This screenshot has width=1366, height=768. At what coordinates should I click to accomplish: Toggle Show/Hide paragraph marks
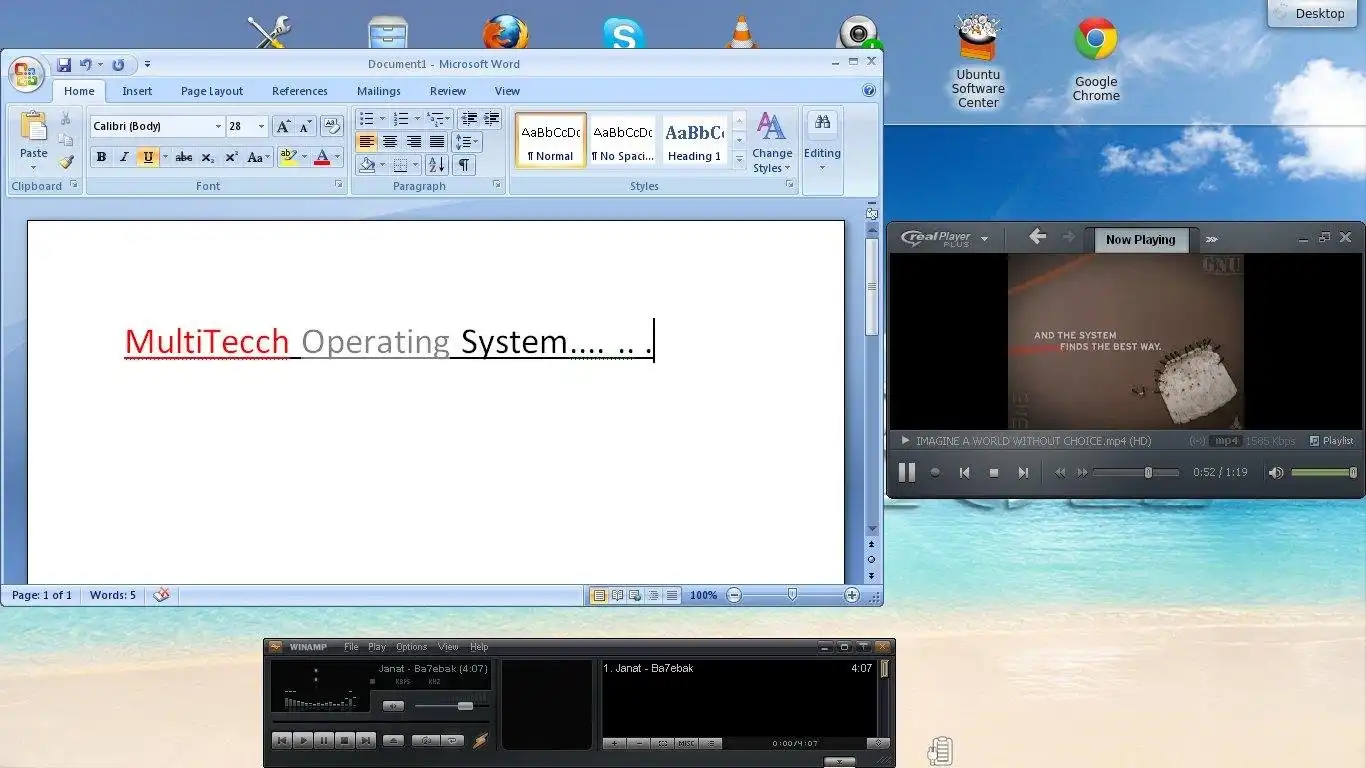(463, 165)
